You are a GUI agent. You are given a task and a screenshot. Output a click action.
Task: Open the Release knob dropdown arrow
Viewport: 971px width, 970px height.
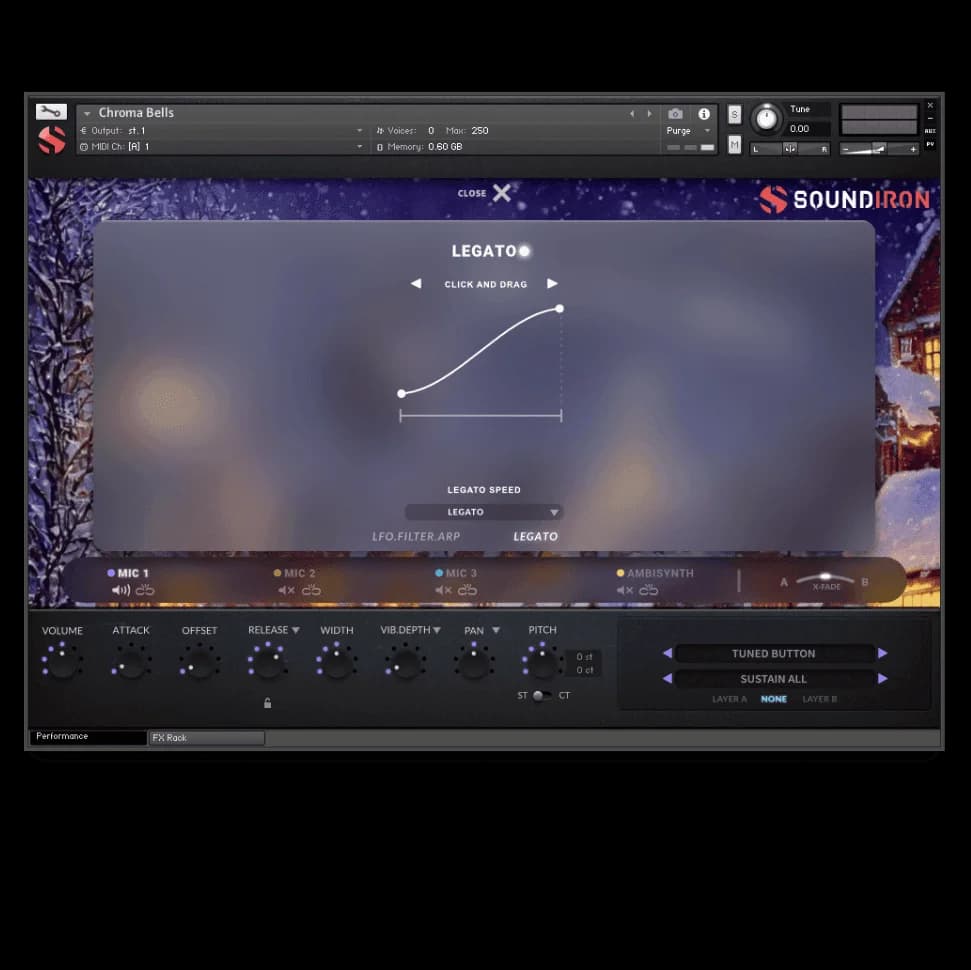click(295, 630)
